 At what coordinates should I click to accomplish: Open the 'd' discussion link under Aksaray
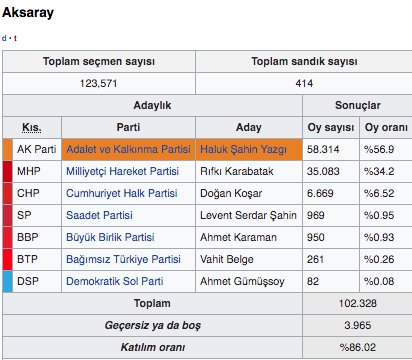tap(4, 38)
